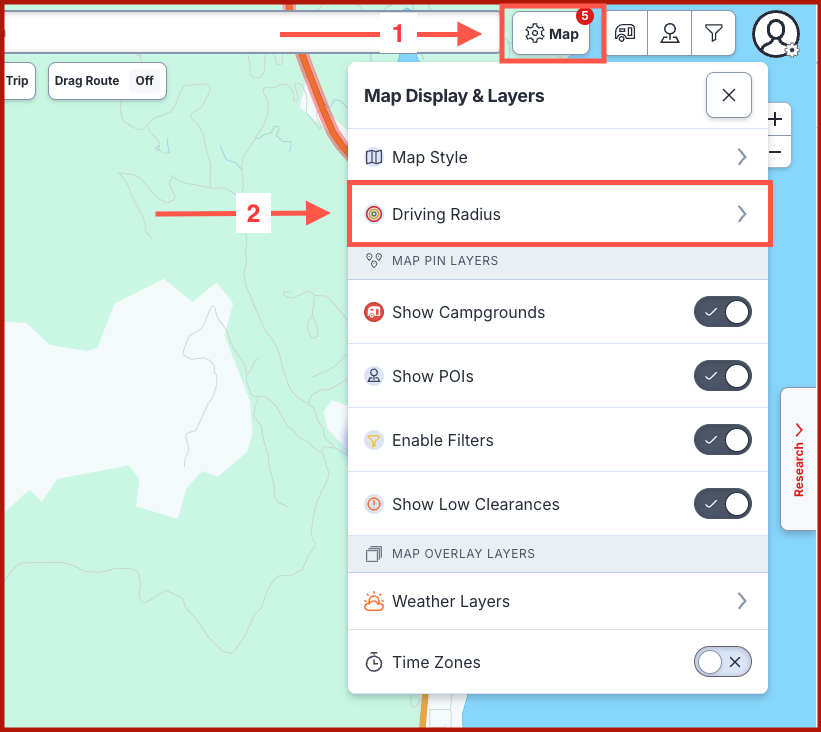821x732 pixels.
Task: Select the Map Style menu row
Action: 558,157
